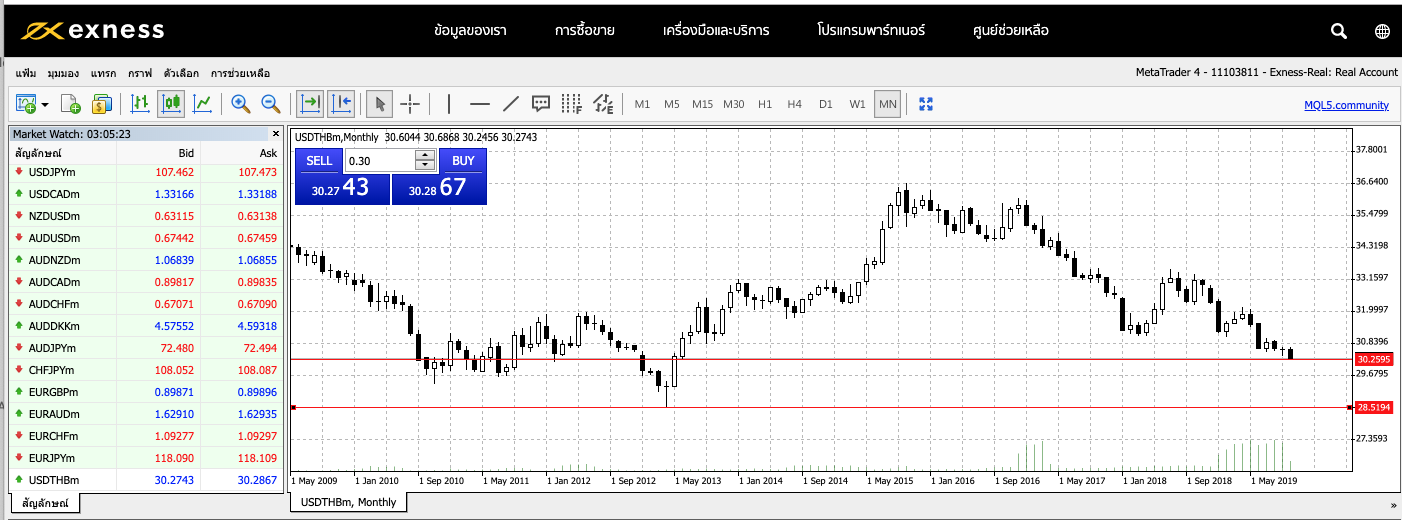
Task: Open the ตัวเลือก menu
Action: click(x=181, y=73)
